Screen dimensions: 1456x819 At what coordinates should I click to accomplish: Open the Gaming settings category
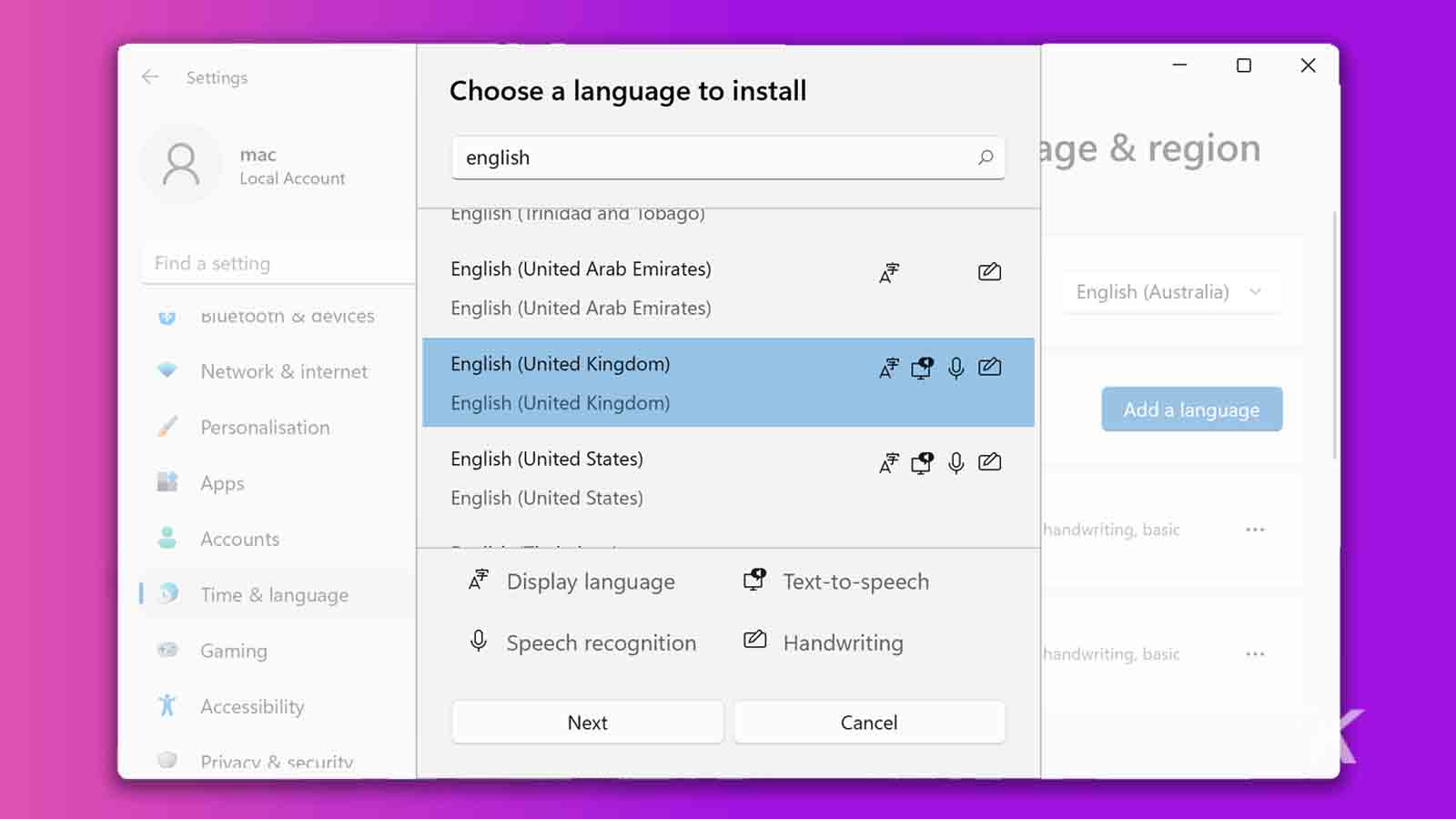[x=234, y=651]
